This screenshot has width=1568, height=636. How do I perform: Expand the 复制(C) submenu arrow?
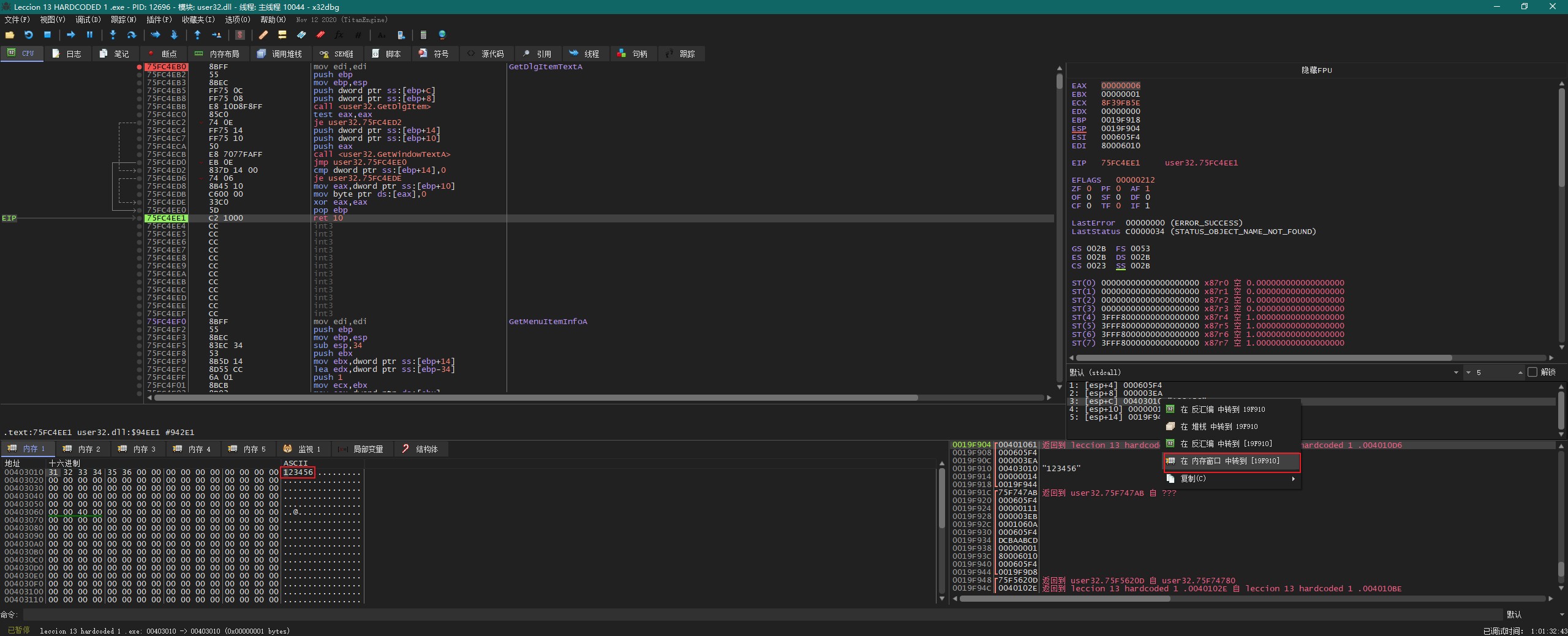pos(1293,479)
